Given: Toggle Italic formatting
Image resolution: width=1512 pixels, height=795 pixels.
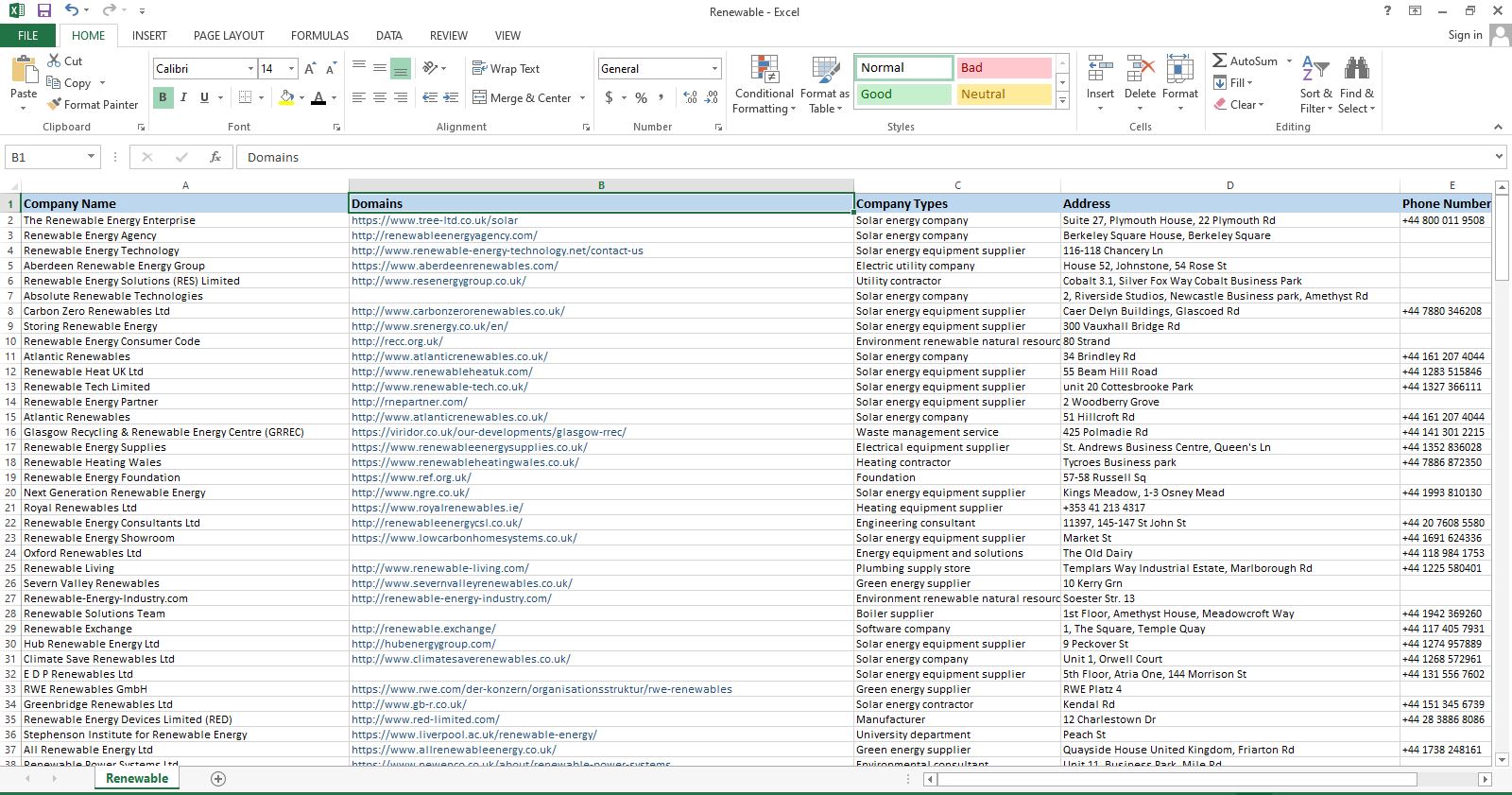Looking at the screenshot, I should [183, 97].
